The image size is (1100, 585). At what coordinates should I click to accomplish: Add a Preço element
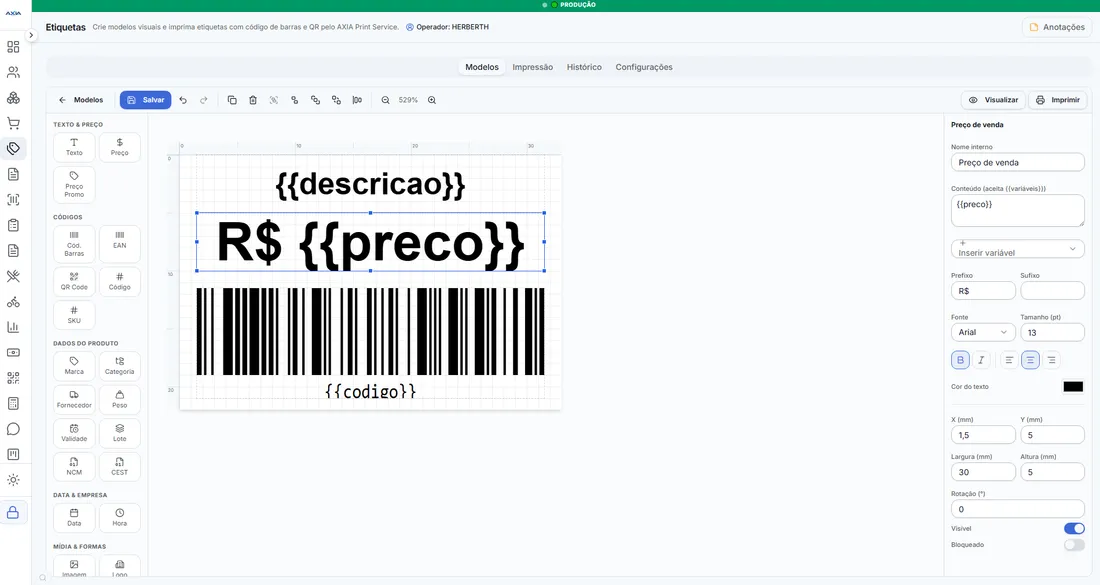[120, 147]
